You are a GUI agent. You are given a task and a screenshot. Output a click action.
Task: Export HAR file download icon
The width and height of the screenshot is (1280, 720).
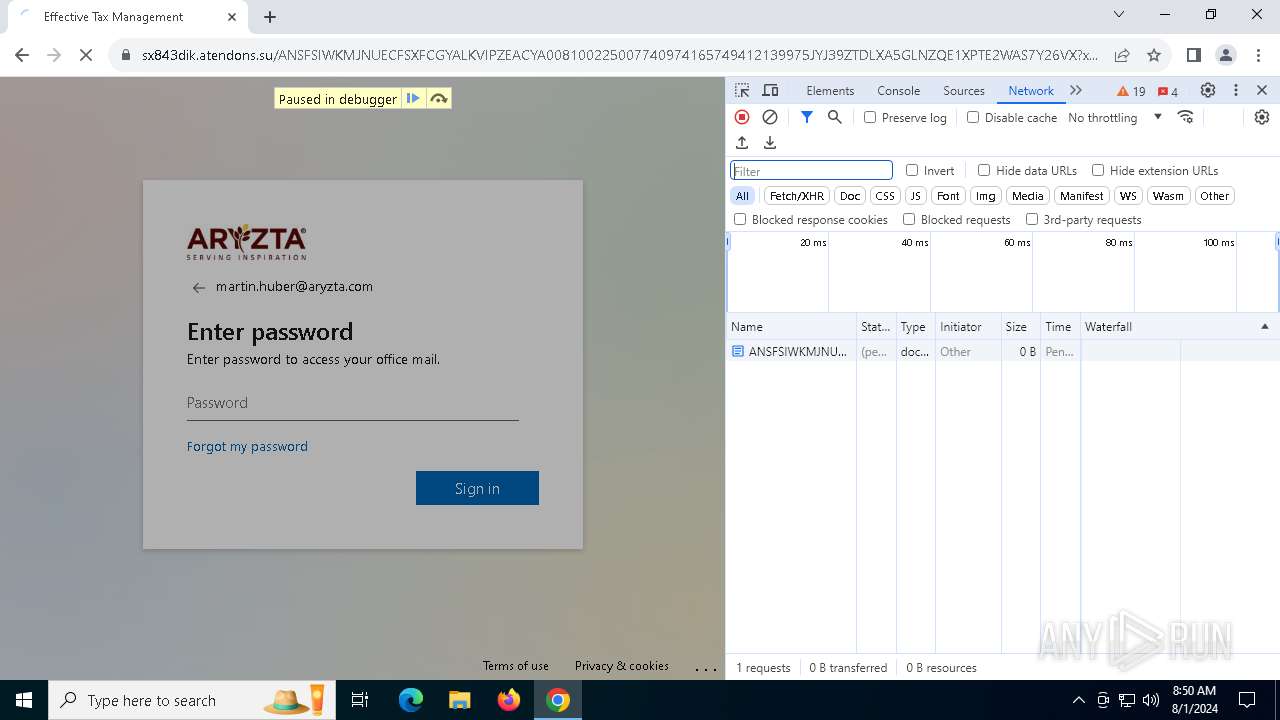click(770, 143)
